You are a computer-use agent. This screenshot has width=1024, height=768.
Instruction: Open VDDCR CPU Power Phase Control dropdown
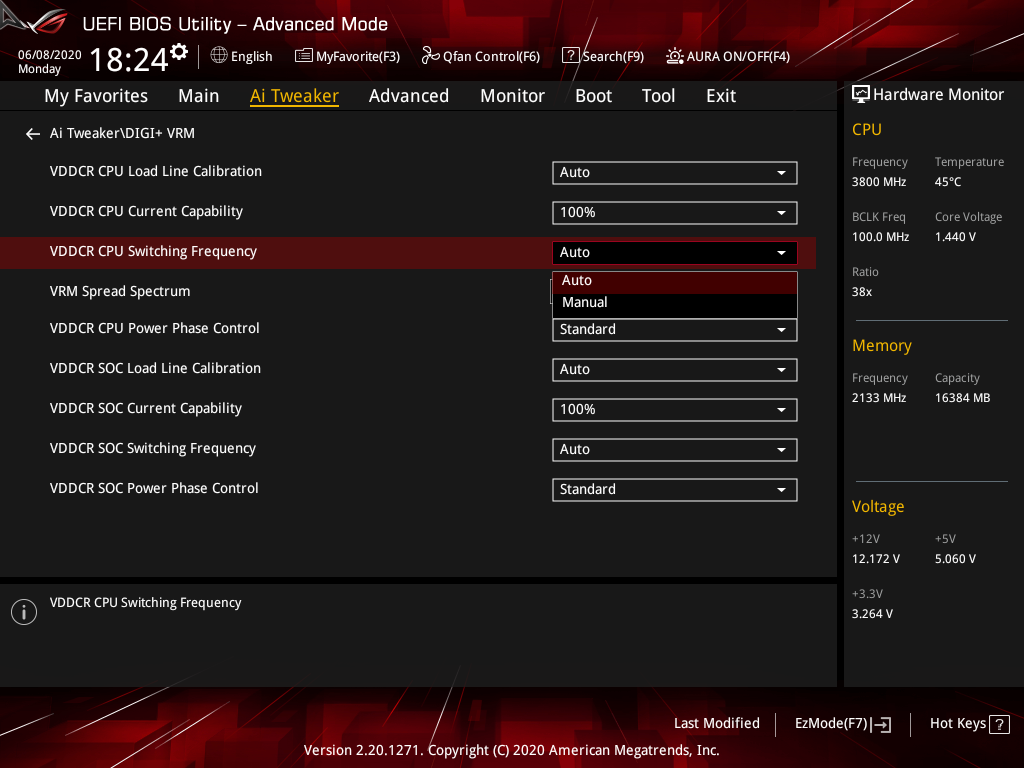pyautogui.click(x=675, y=330)
